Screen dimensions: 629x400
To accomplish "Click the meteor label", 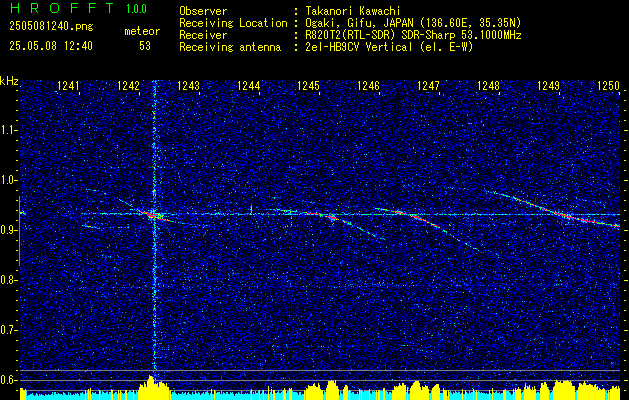I will 142,31.
